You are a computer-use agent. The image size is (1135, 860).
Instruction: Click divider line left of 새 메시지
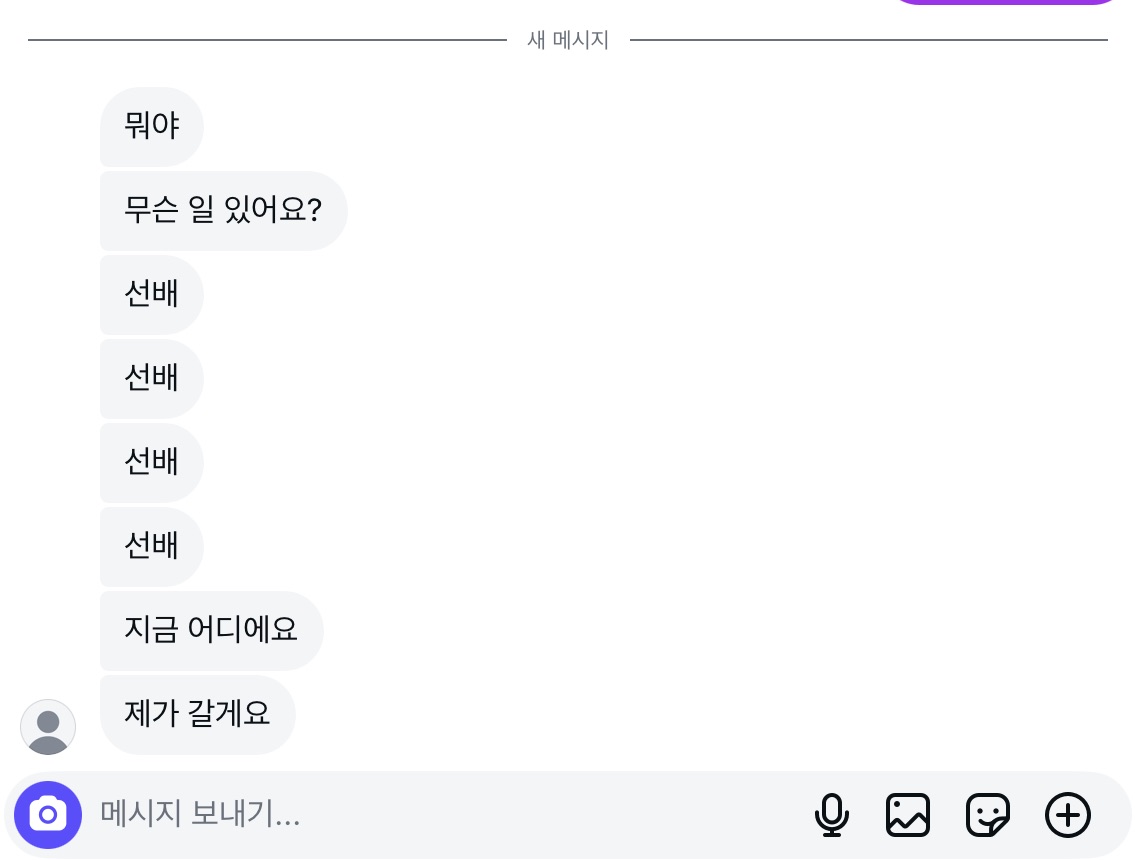(267, 40)
